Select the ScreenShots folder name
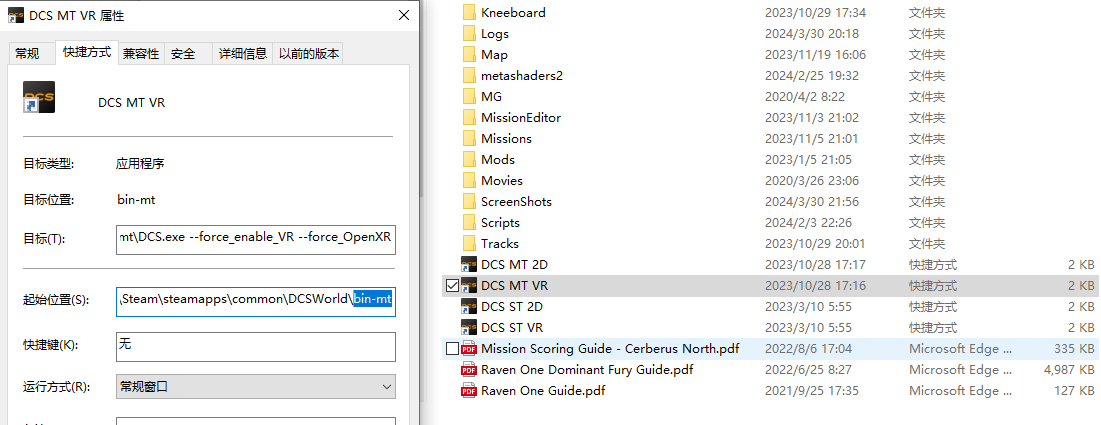1101x425 pixels. click(x=517, y=202)
